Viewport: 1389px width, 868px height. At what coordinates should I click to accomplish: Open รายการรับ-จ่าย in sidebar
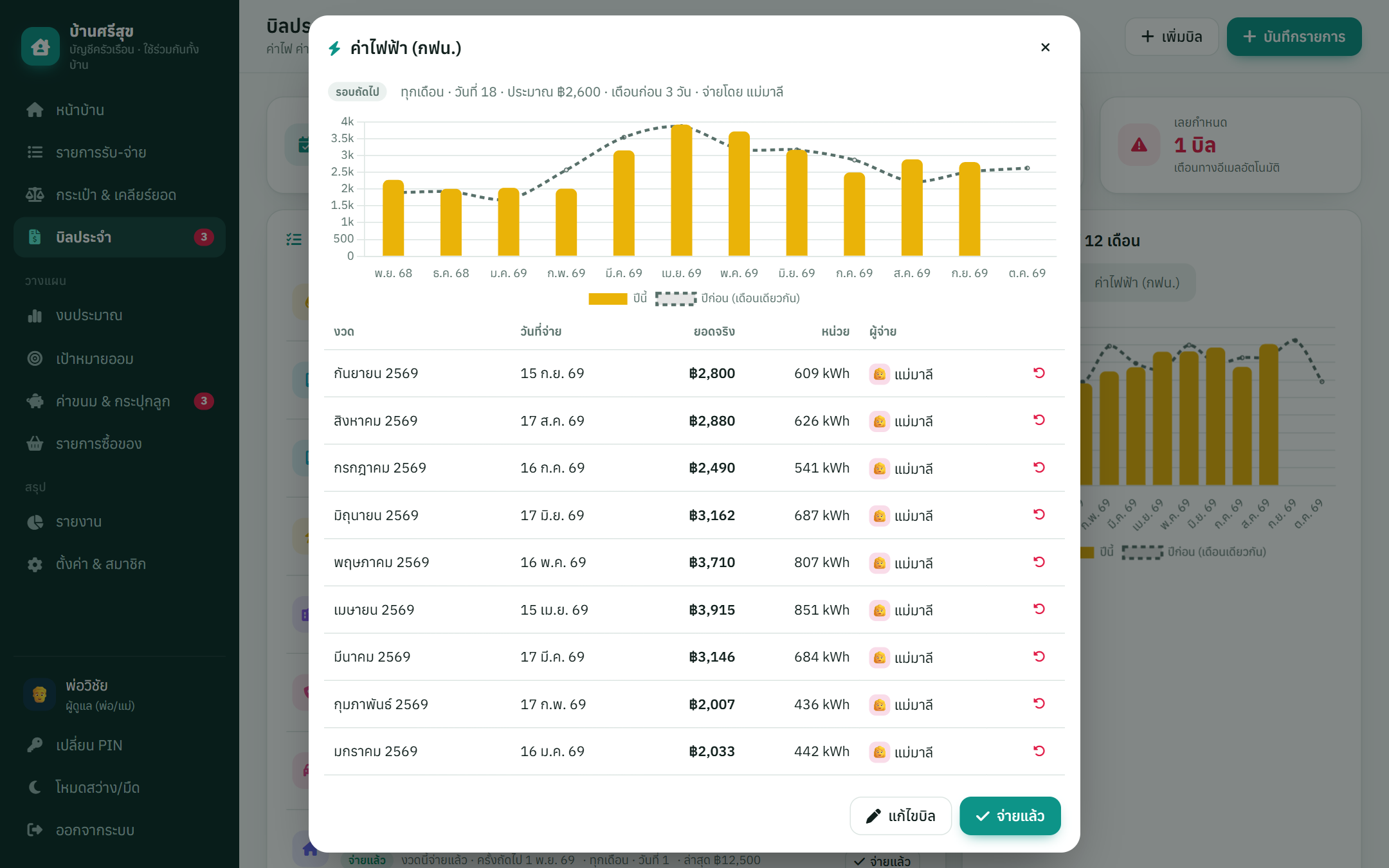120,152
